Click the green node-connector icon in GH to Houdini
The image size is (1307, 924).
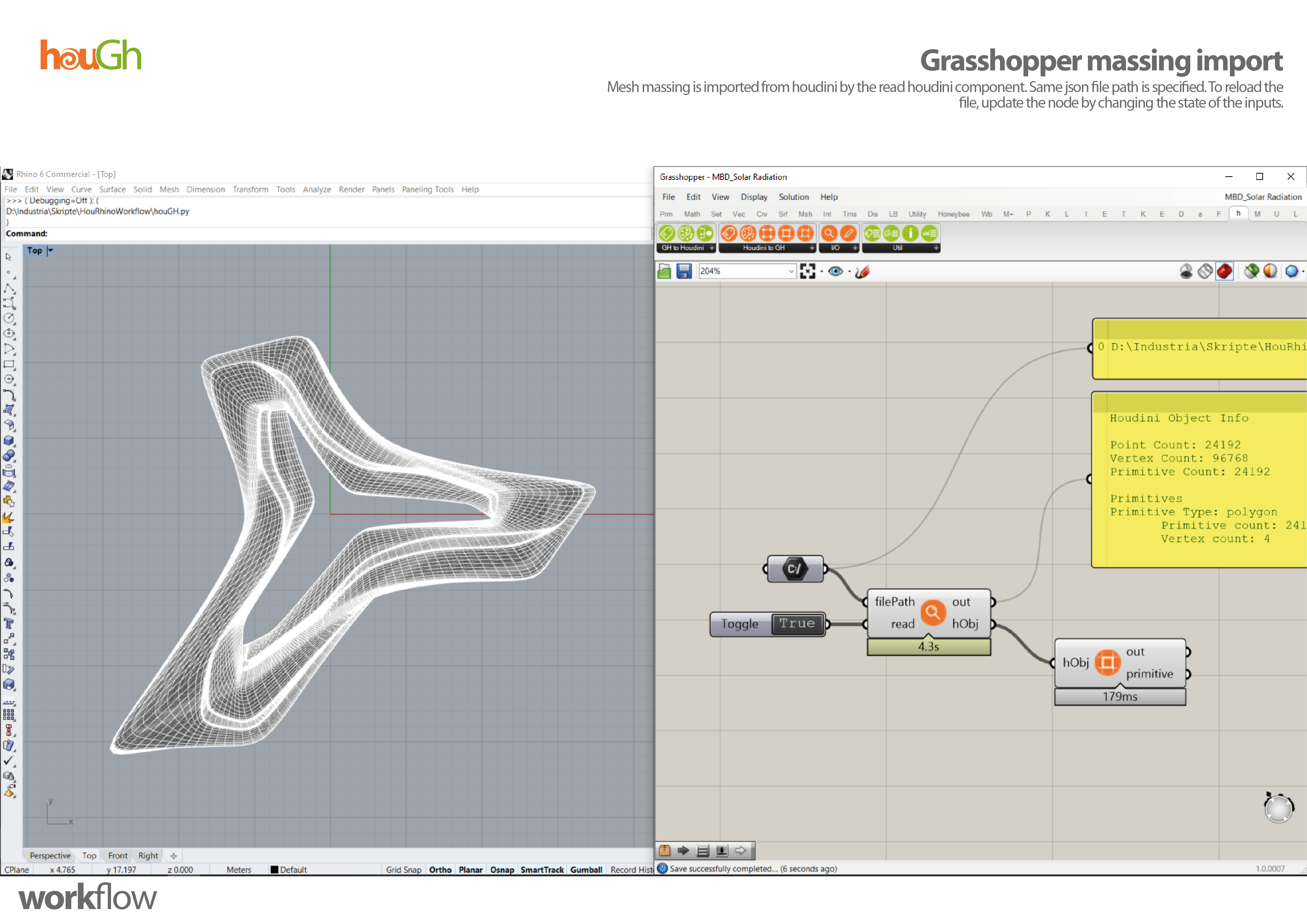(705, 233)
